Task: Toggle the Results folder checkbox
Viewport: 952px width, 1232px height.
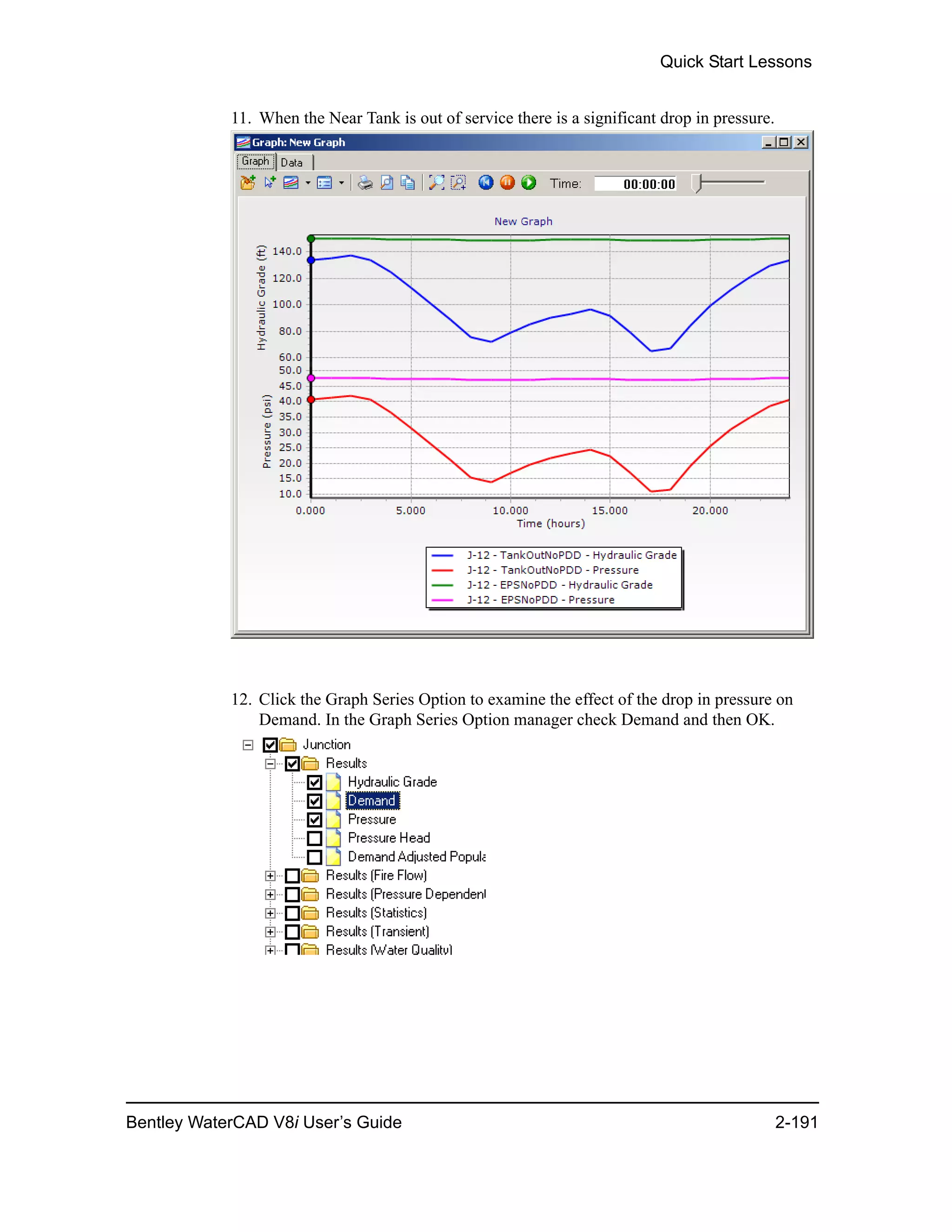Action: click(292, 764)
